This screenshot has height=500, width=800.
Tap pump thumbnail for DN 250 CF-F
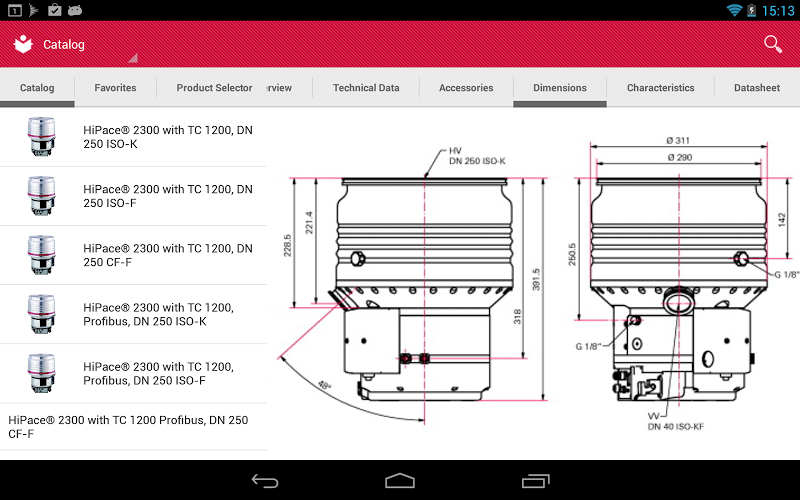(41, 255)
